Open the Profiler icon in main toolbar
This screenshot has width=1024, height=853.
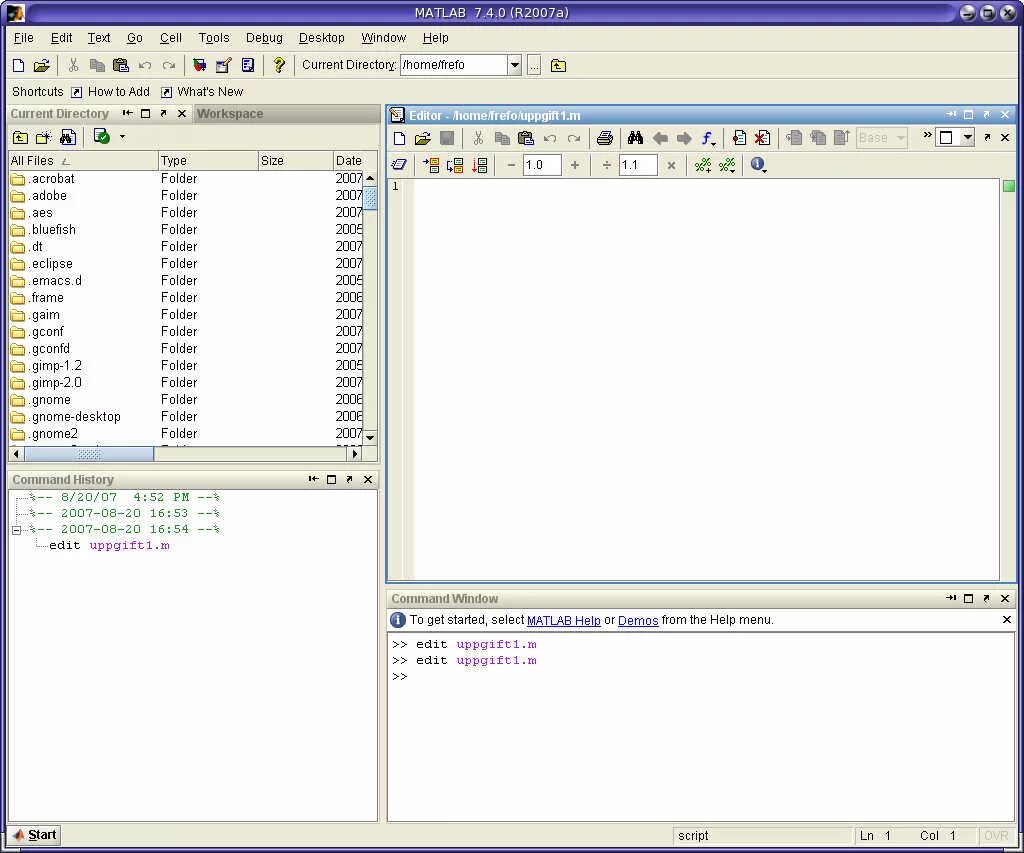(248, 65)
